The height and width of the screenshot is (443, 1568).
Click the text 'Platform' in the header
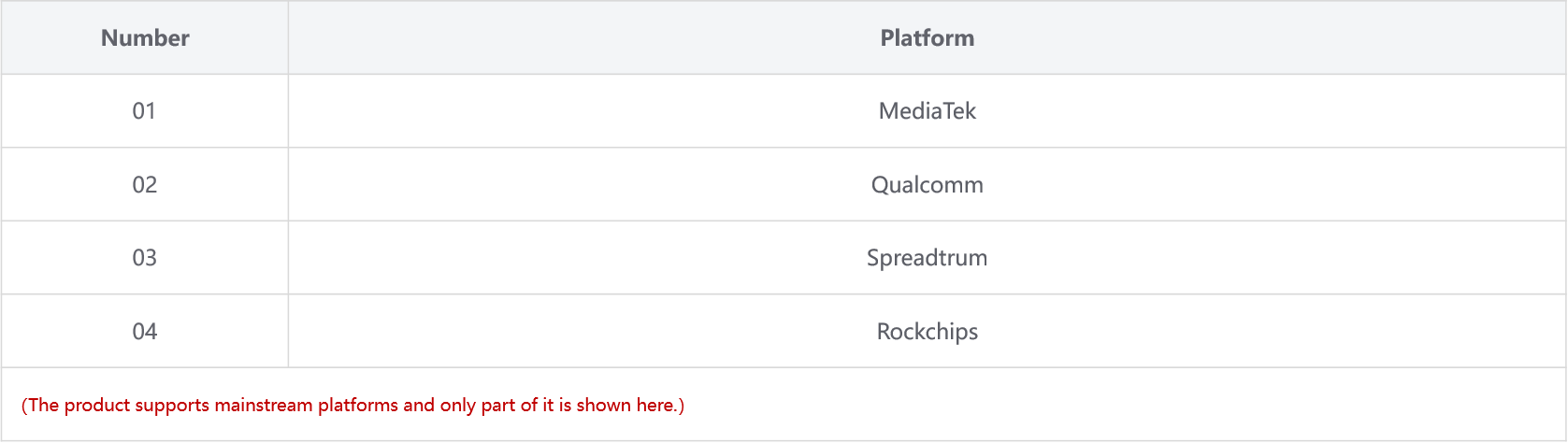[x=927, y=37]
